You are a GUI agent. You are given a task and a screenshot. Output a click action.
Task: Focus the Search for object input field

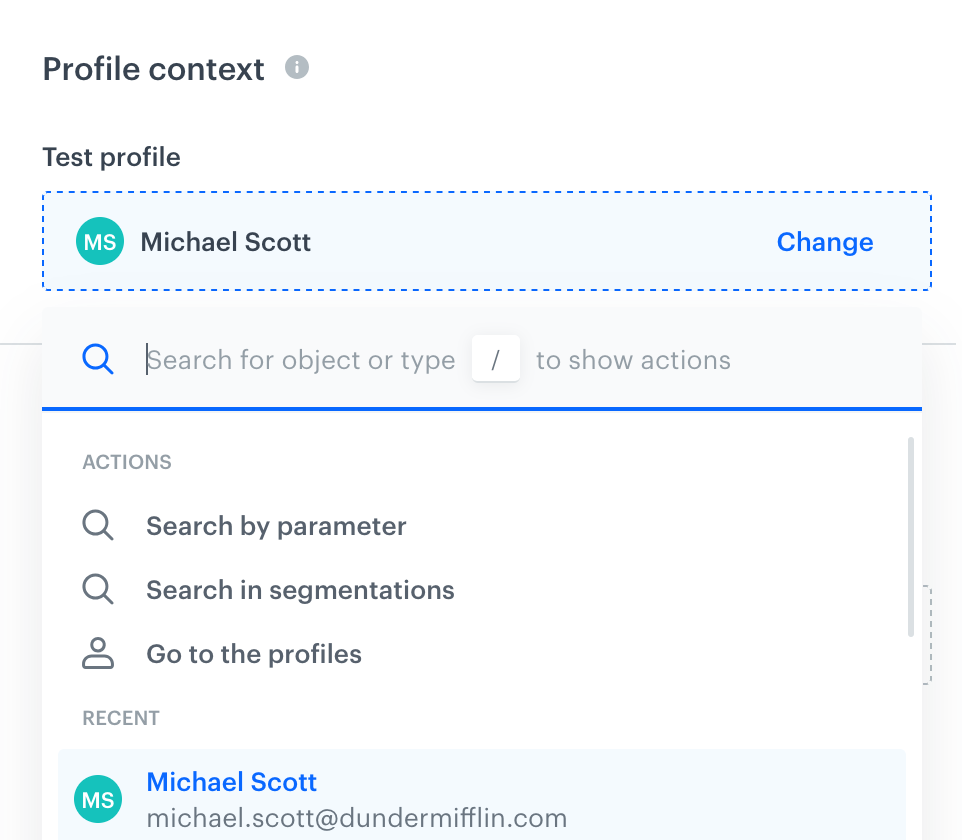tap(300, 360)
